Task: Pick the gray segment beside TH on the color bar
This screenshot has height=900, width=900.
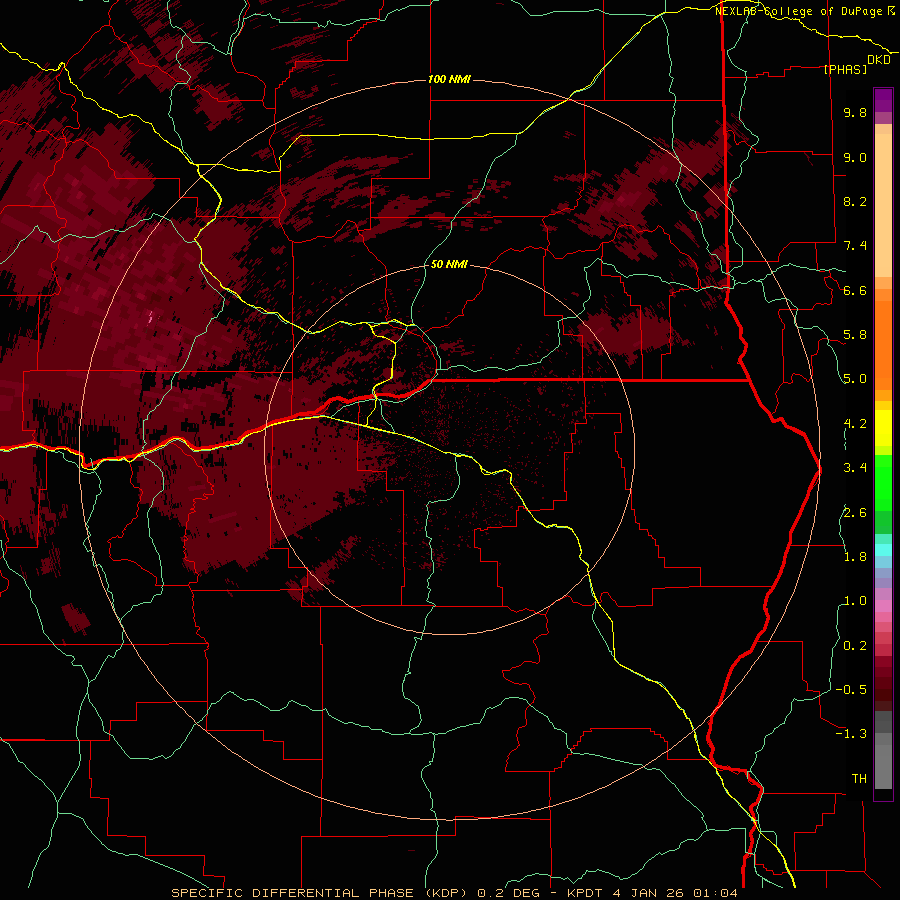Action: pyautogui.click(x=883, y=769)
